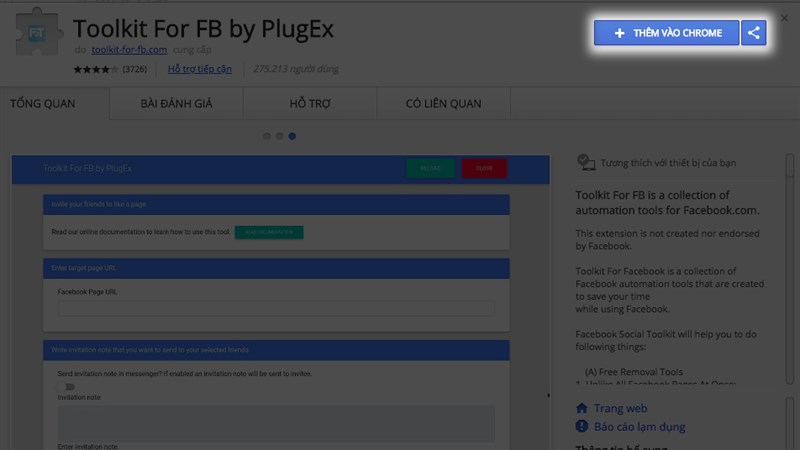Click the share icon button
This screenshot has width=800, height=450.
pyautogui.click(x=754, y=33)
